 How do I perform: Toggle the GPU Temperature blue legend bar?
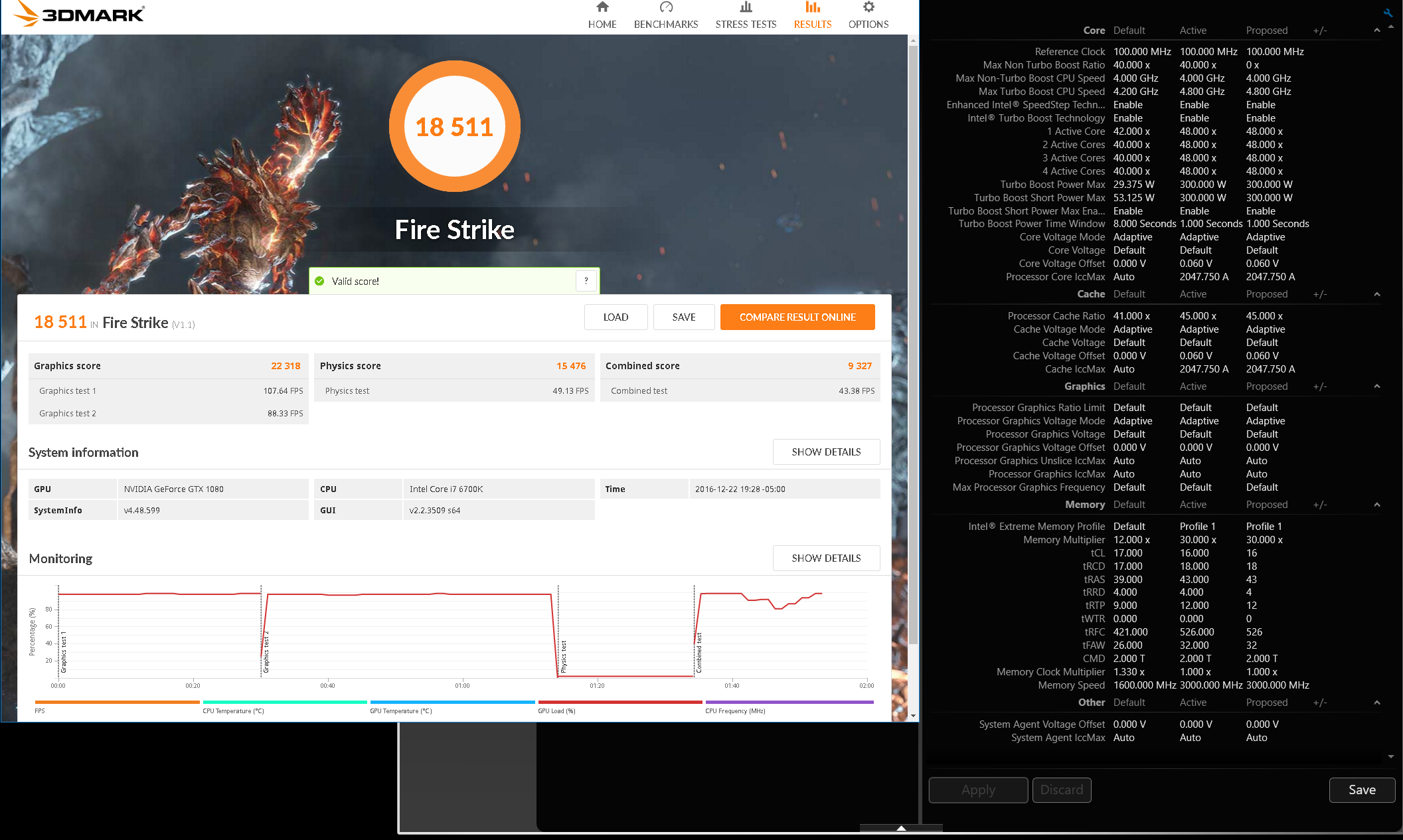[x=452, y=702]
